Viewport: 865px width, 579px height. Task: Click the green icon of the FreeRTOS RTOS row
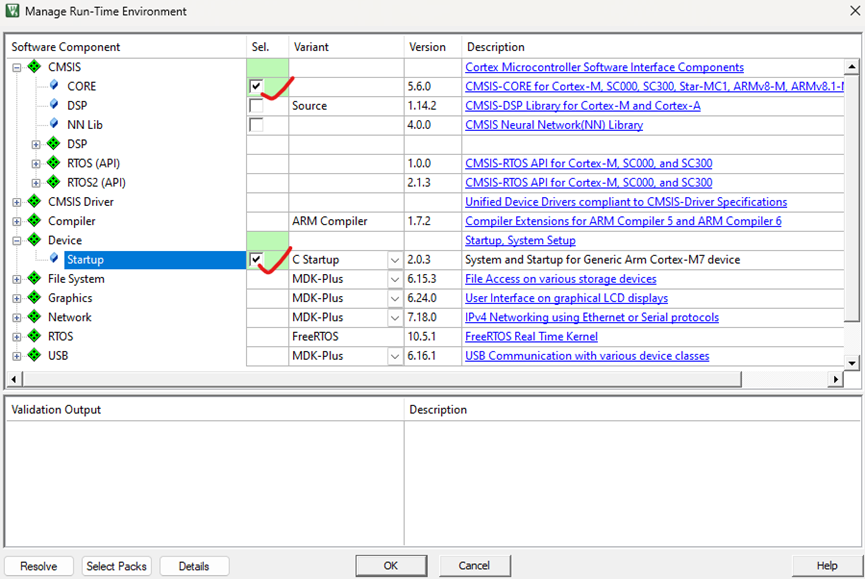[x=34, y=336]
